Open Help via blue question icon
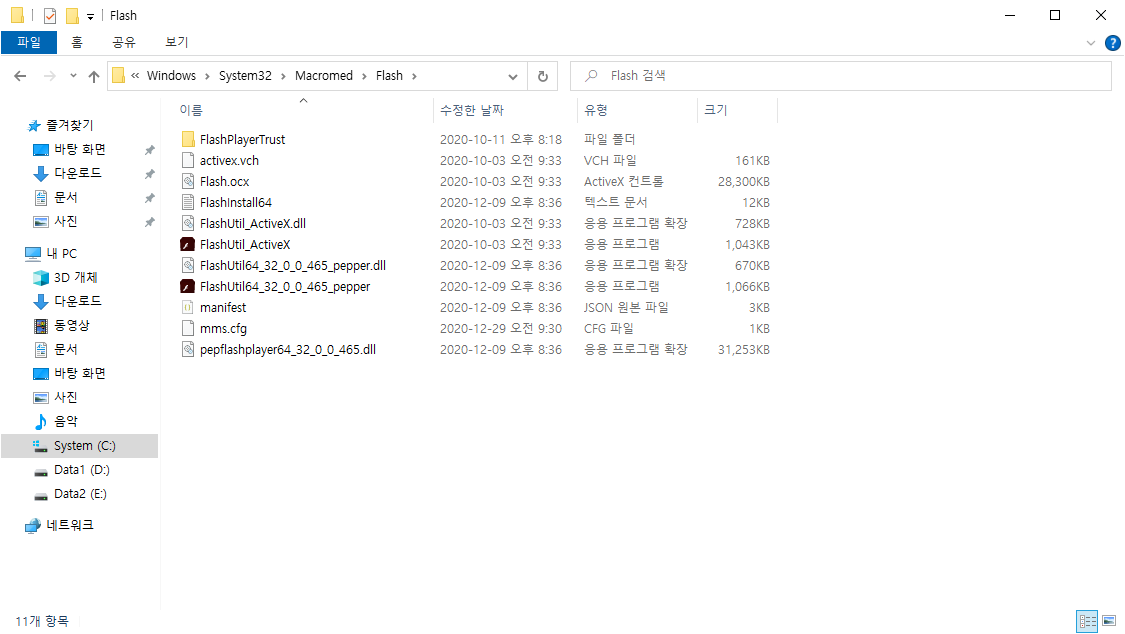The height and width of the screenshot is (634, 1125). tap(1113, 43)
